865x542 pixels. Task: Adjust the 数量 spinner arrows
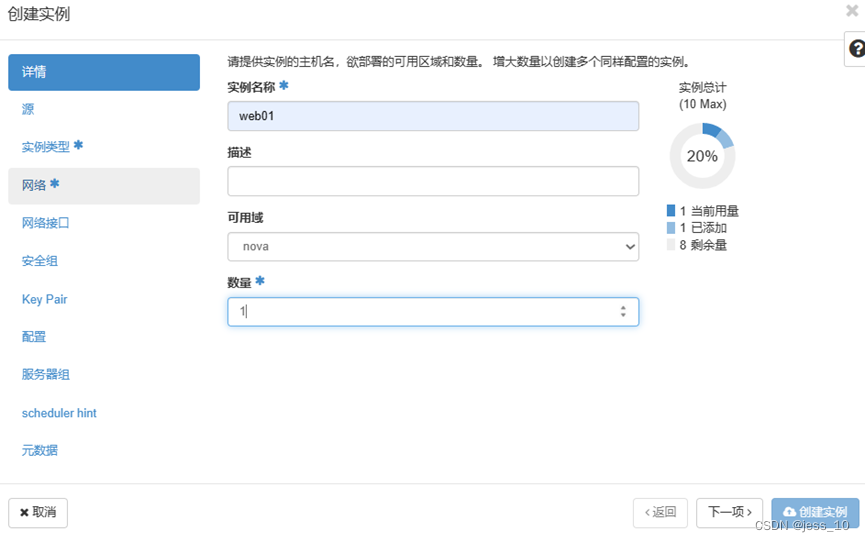click(623, 312)
